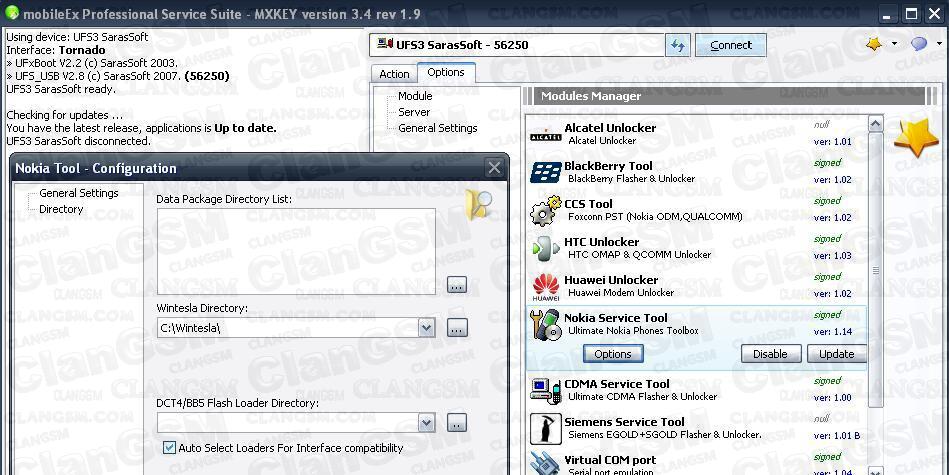
Task: Click the Data Package Directory List box
Action: click(x=296, y=251)
